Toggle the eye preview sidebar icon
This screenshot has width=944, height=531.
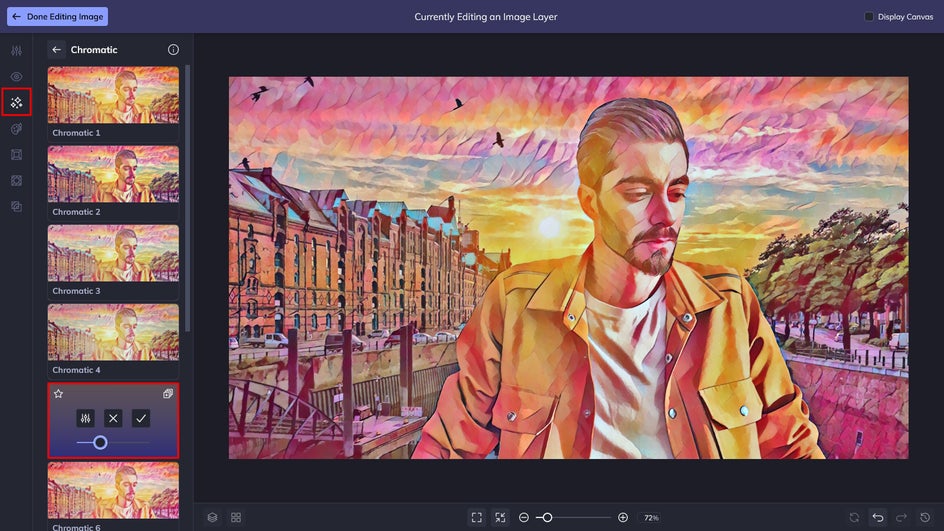click(16, 76)
